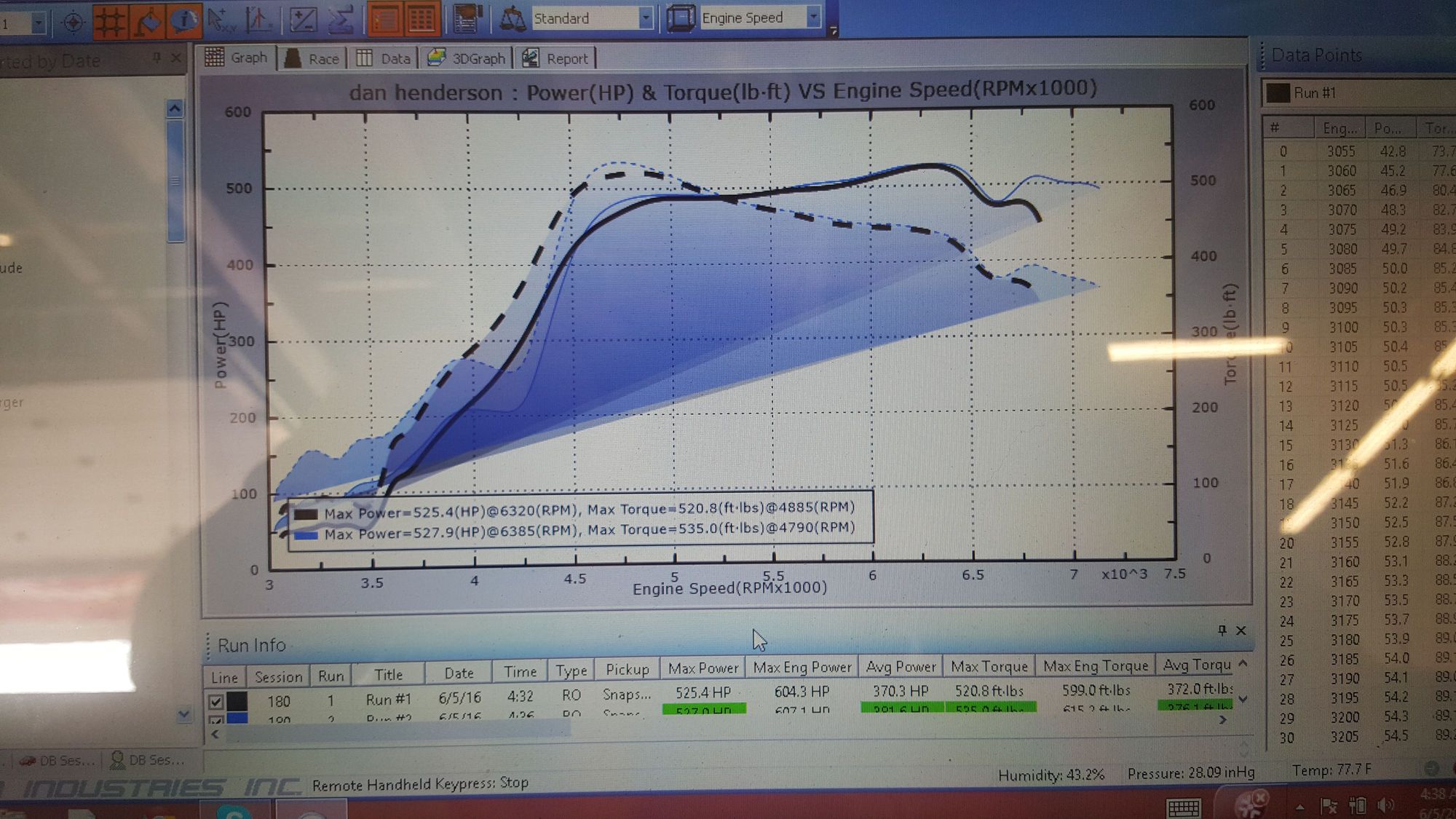Toggle the second run line checkbox

(x=215, y=719)
